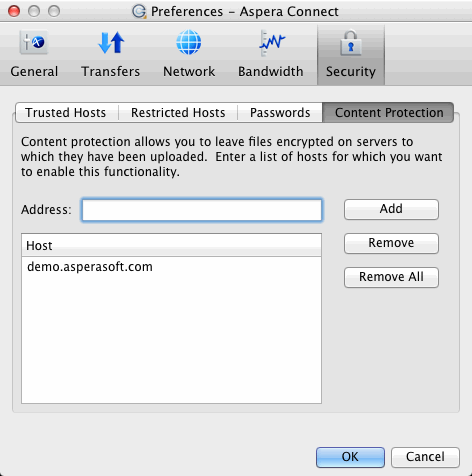This screenshot has height=476, width=472.
Task: Open the General preferences slider icon
Action: pos(34,42)
